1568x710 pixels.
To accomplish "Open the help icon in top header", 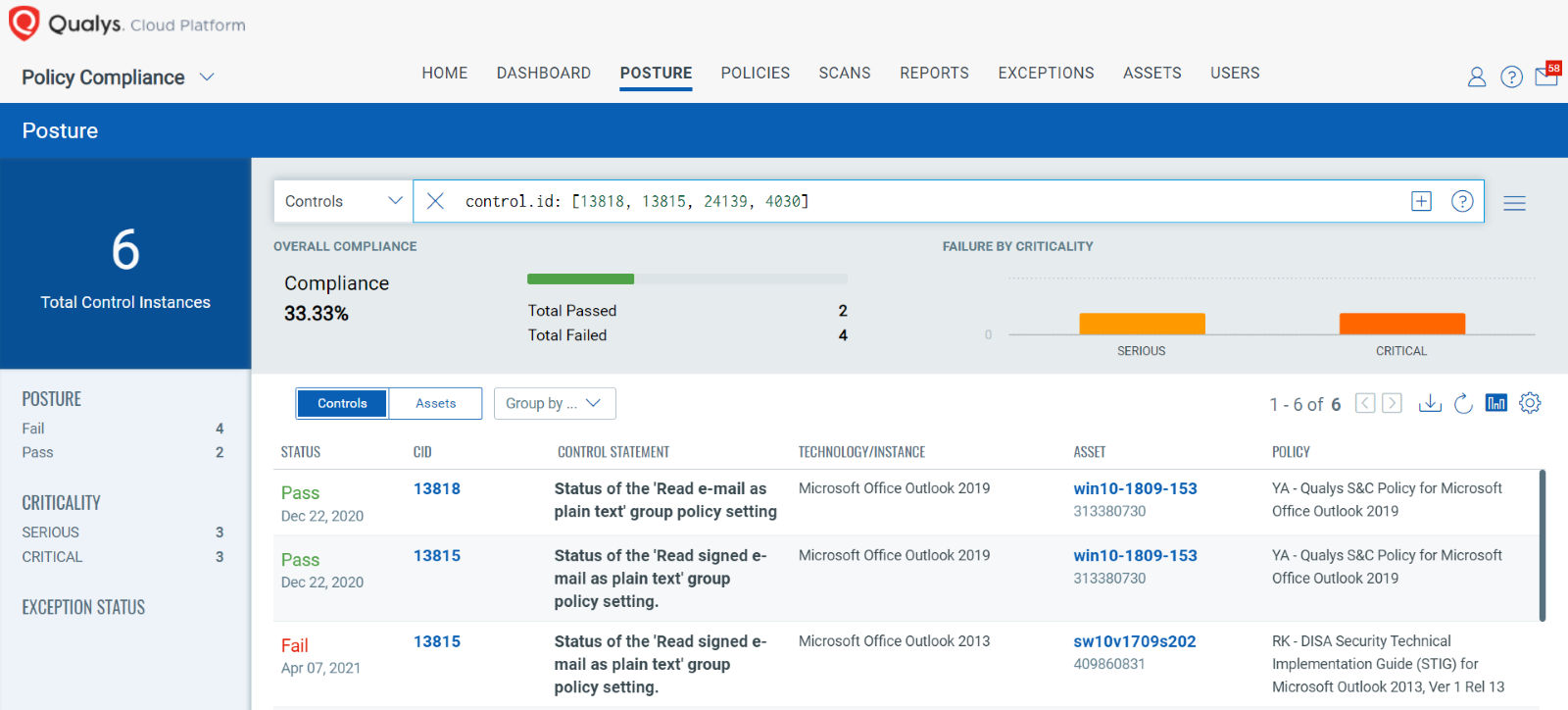I will (1511, 76).
